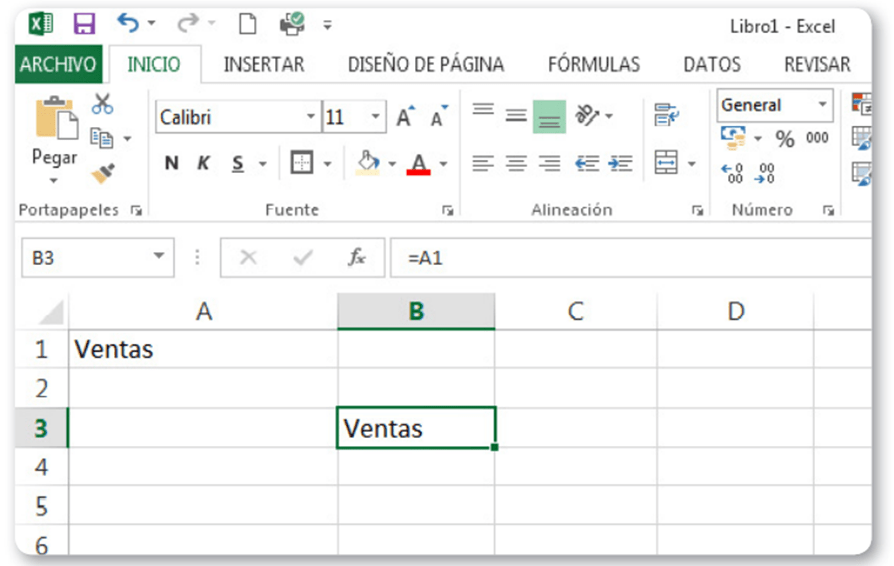The image size is (894, 566).
Task: Click the text orientation icon
Action: [x=587, y=116]
